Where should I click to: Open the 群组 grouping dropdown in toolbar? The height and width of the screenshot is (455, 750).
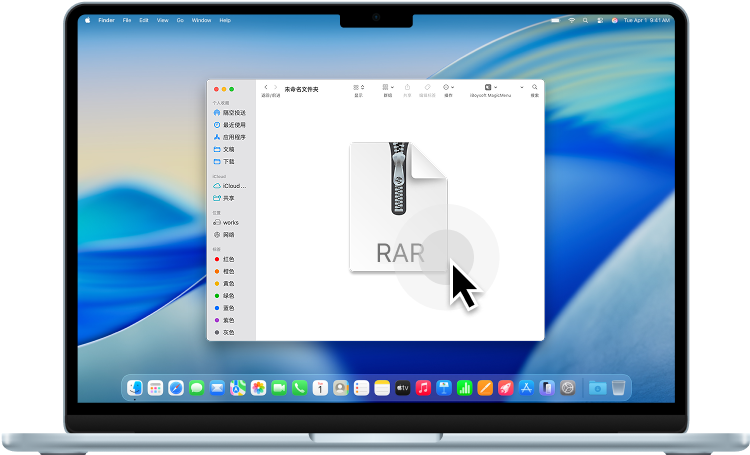pyautogui.click(x=388, y=88)
